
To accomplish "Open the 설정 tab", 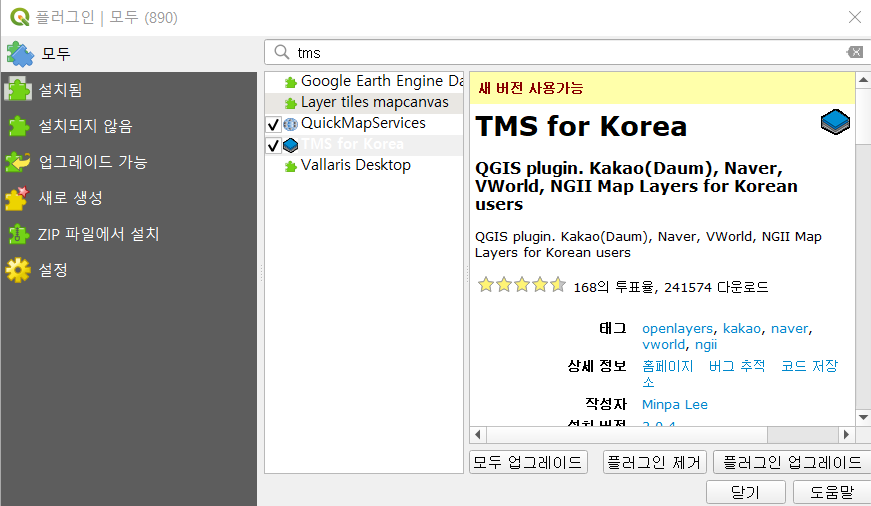I will [129, 270].
